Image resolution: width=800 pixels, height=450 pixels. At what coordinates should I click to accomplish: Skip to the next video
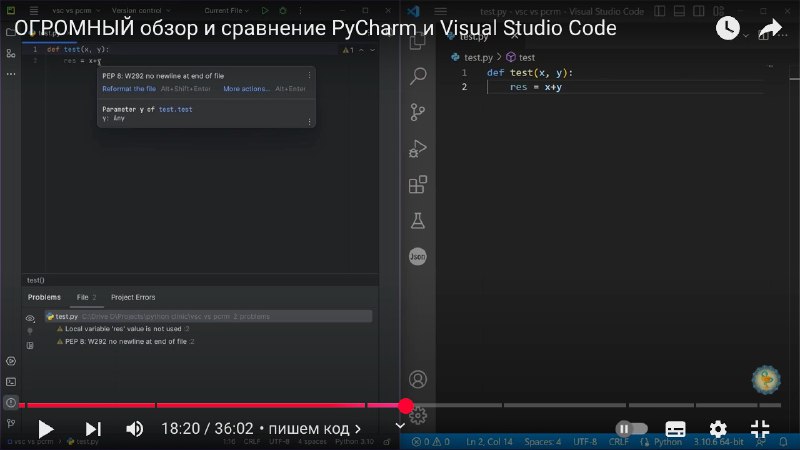[x=93, y=429]
